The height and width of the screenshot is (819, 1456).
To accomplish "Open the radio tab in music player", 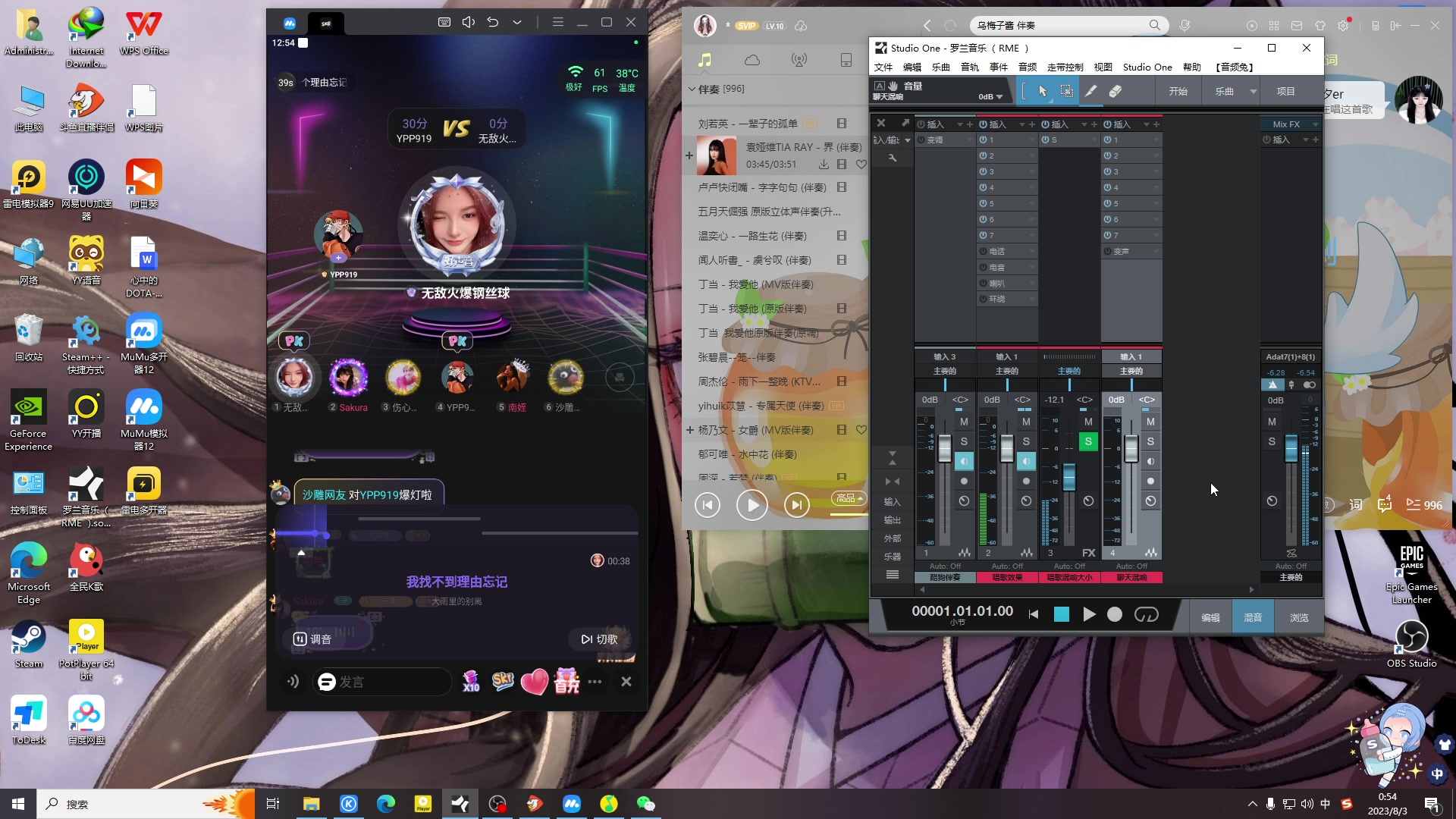I will [x=799, y=60].
